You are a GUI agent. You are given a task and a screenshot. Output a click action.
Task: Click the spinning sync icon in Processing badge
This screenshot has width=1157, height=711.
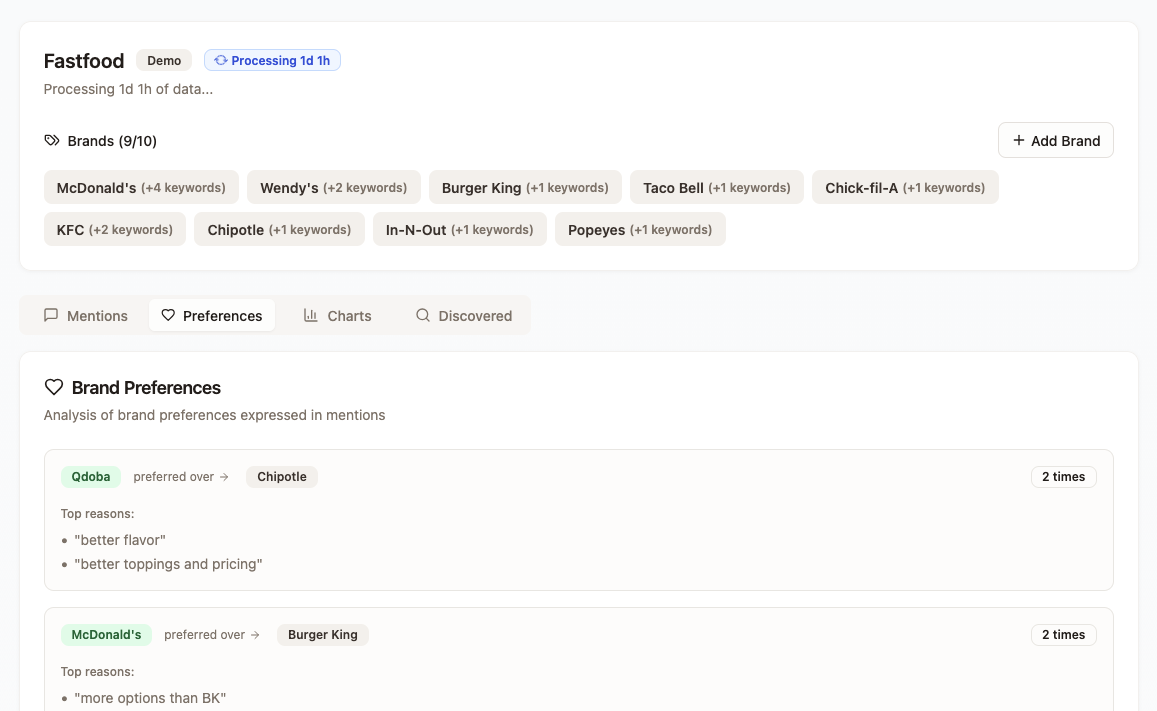pos(221,61)
